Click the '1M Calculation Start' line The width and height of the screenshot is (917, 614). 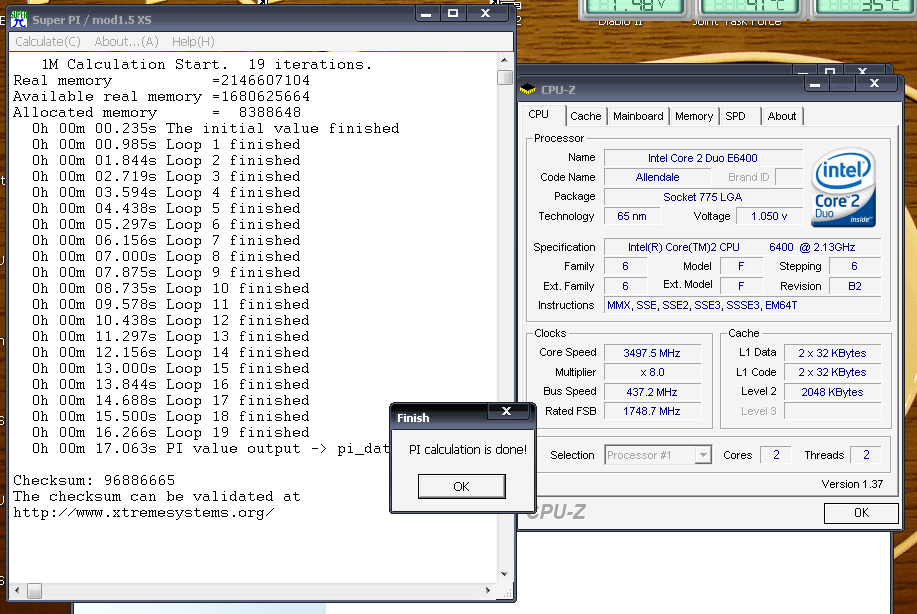pyautogui.click(x=206, y=64)
